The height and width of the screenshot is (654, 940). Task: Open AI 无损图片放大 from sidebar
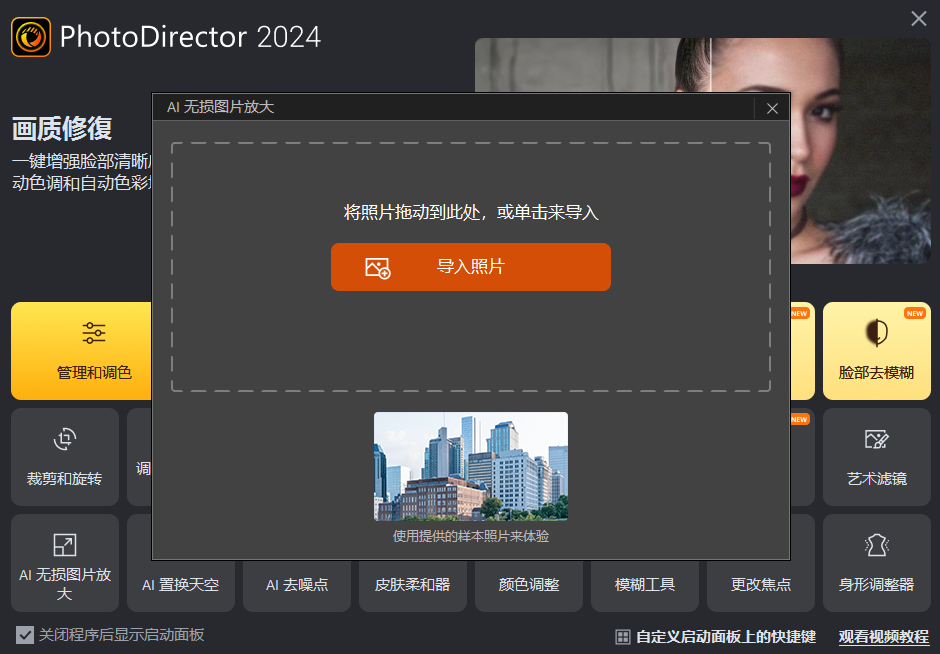point(64,562)
